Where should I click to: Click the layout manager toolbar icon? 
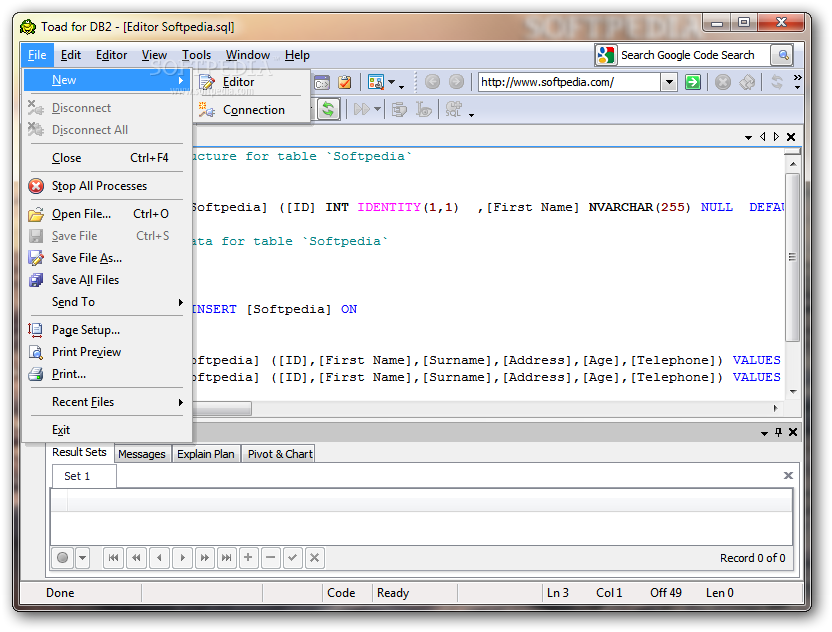tap(376, 82)
